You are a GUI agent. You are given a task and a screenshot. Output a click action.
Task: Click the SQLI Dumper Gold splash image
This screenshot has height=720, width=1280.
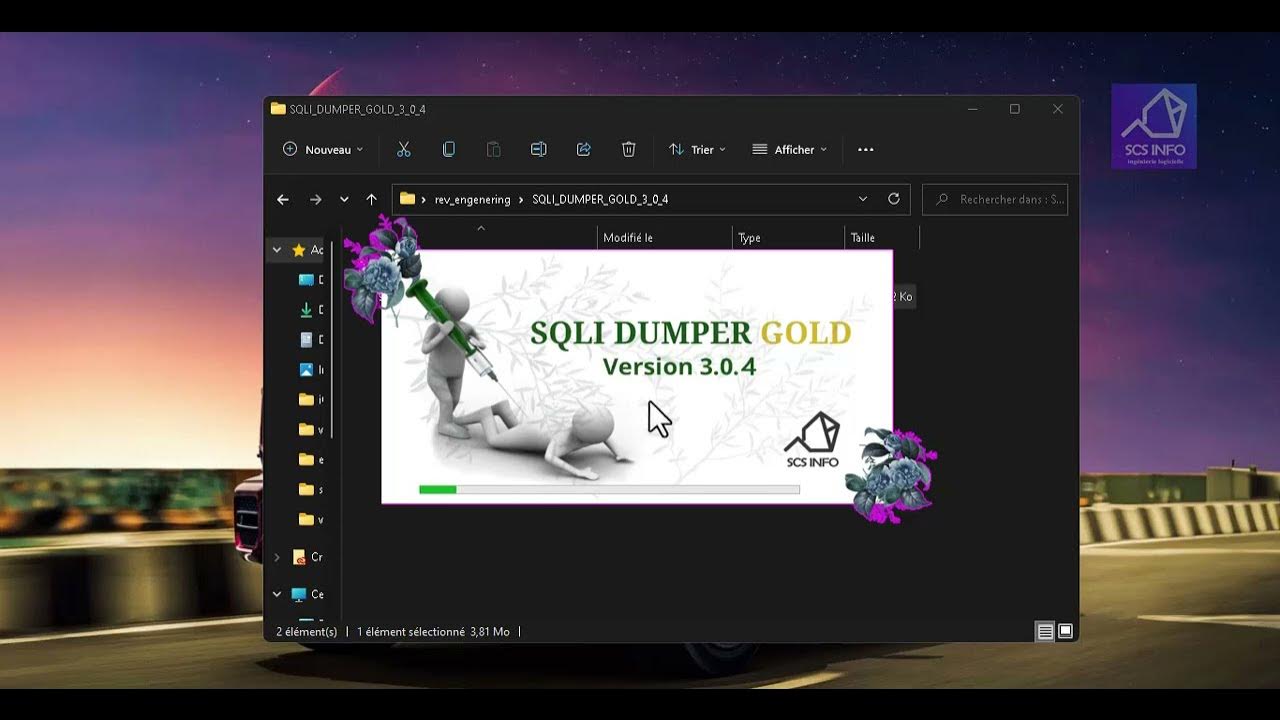pyautogui.click(x=637, y=376)
